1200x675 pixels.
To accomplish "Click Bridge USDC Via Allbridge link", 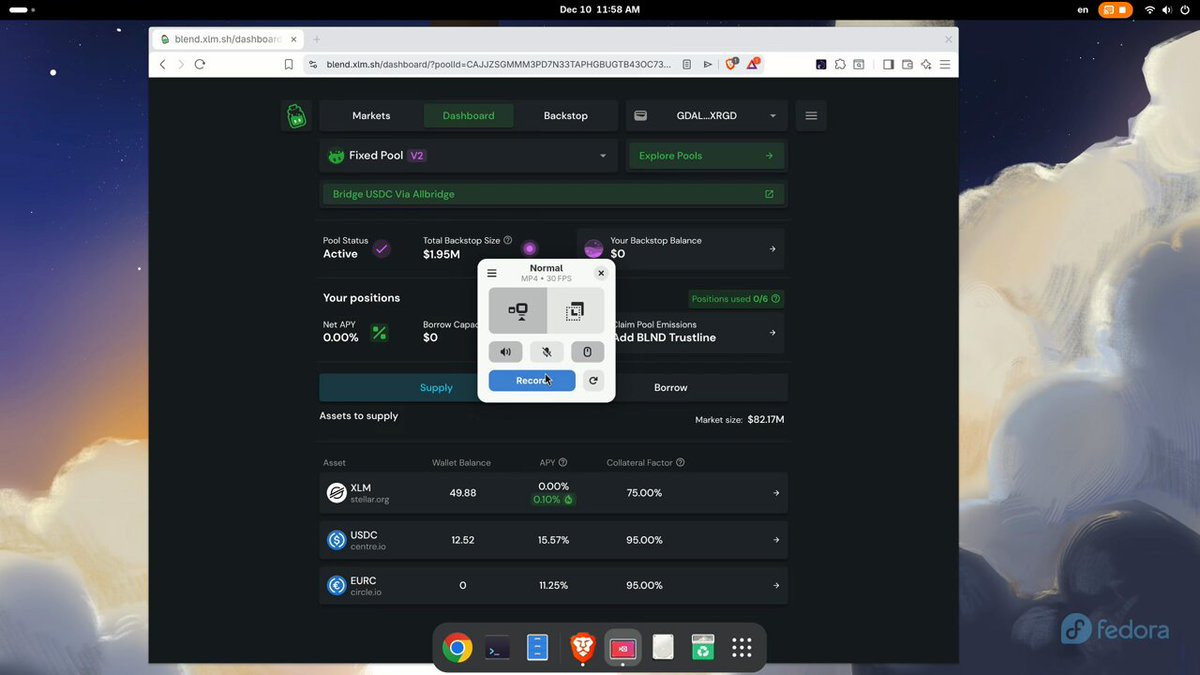I will [x=552, y=194].
